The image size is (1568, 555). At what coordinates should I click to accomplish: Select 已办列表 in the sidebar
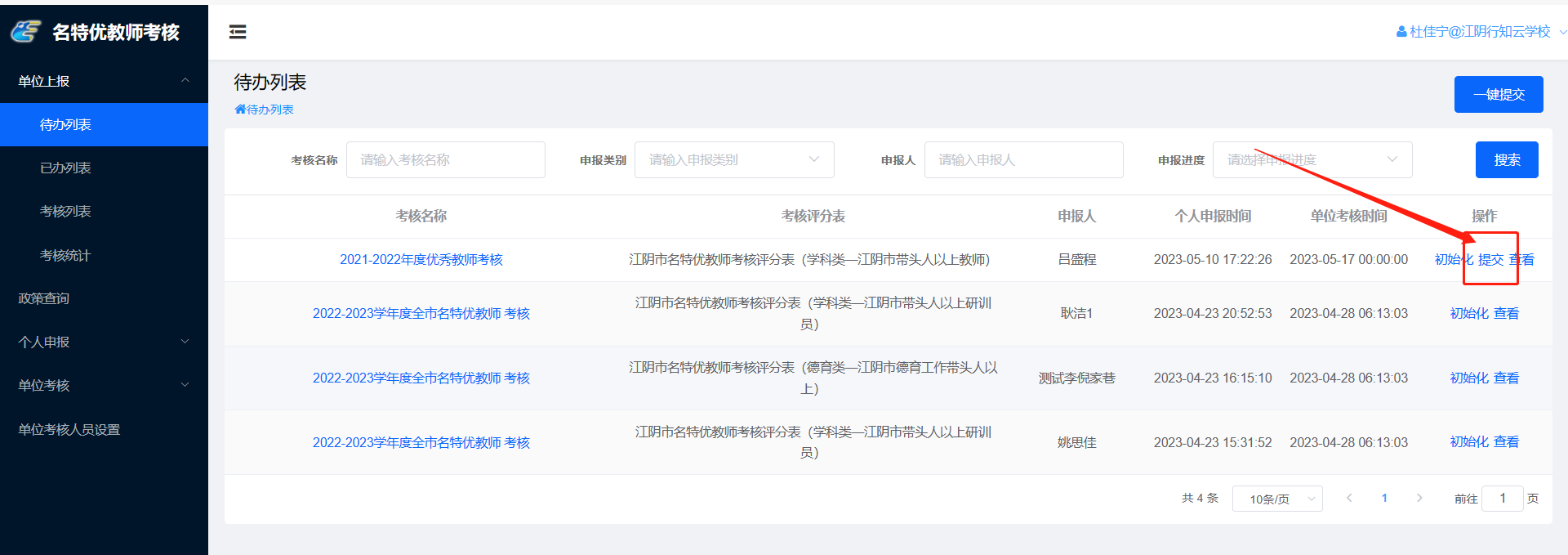(65, 168)
